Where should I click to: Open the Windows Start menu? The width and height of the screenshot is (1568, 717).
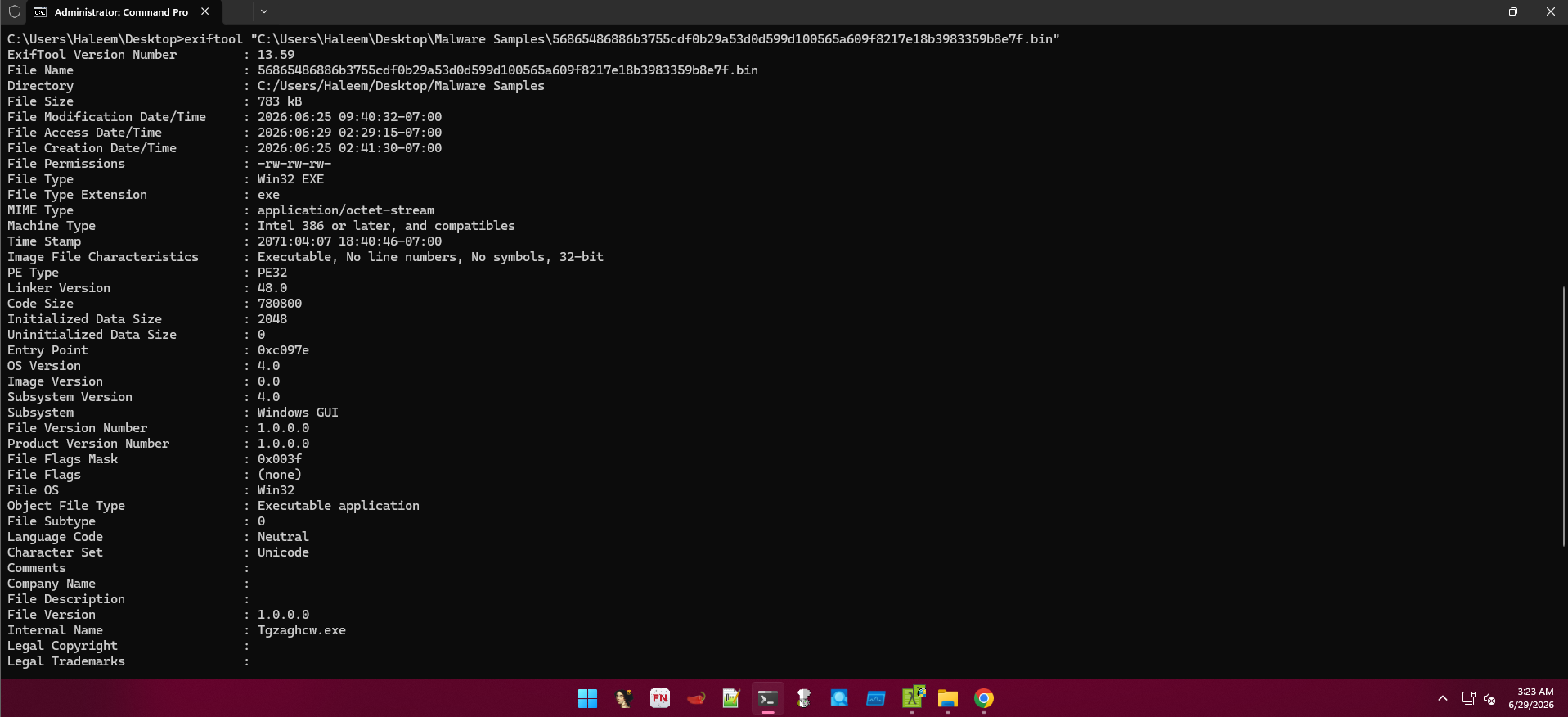tap(587, 698)
